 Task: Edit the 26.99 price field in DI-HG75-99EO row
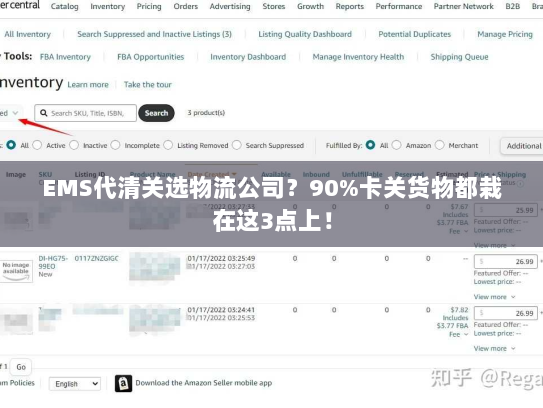(x=506, y=261)
